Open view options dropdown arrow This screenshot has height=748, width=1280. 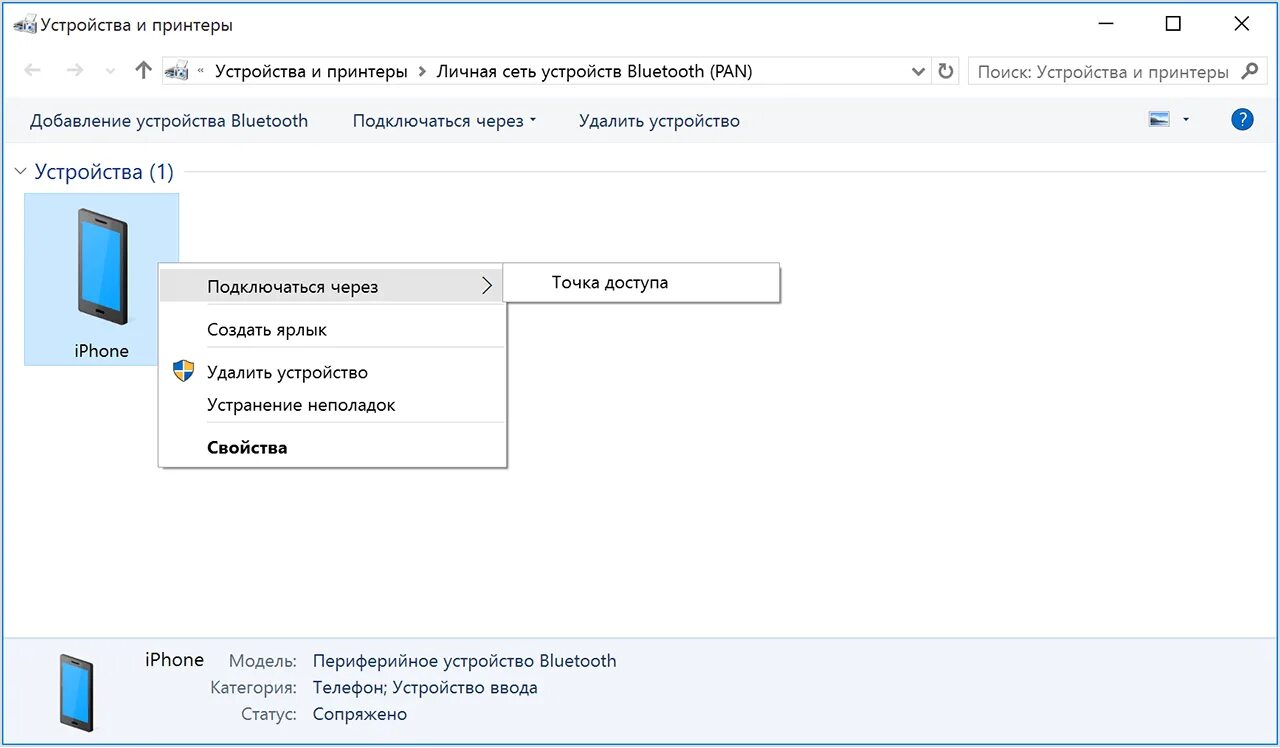[x=1186, y=120]
